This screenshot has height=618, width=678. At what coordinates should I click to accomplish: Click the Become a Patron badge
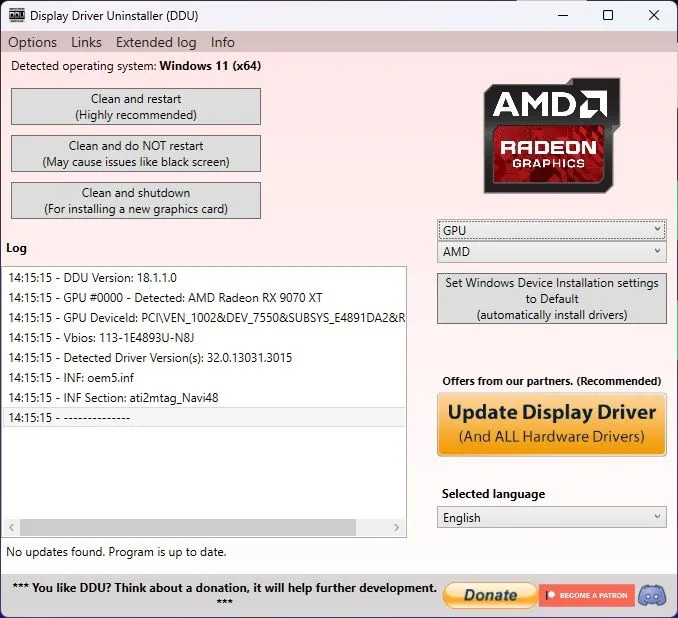(587, 596)
